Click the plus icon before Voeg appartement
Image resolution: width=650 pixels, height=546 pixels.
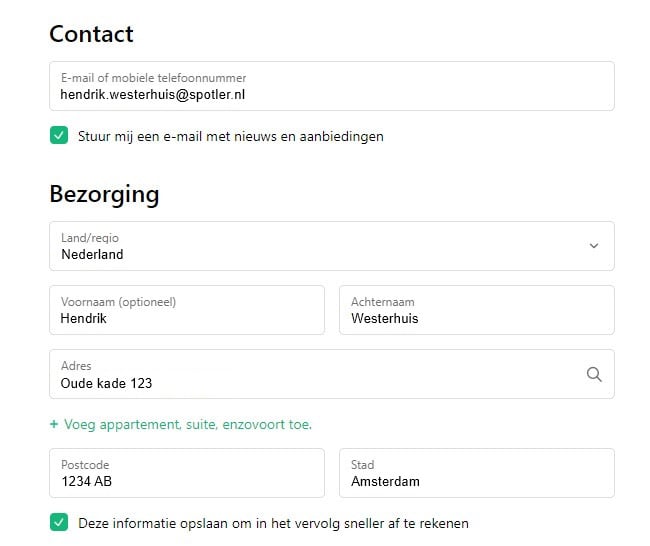click(x=54, y=425)
